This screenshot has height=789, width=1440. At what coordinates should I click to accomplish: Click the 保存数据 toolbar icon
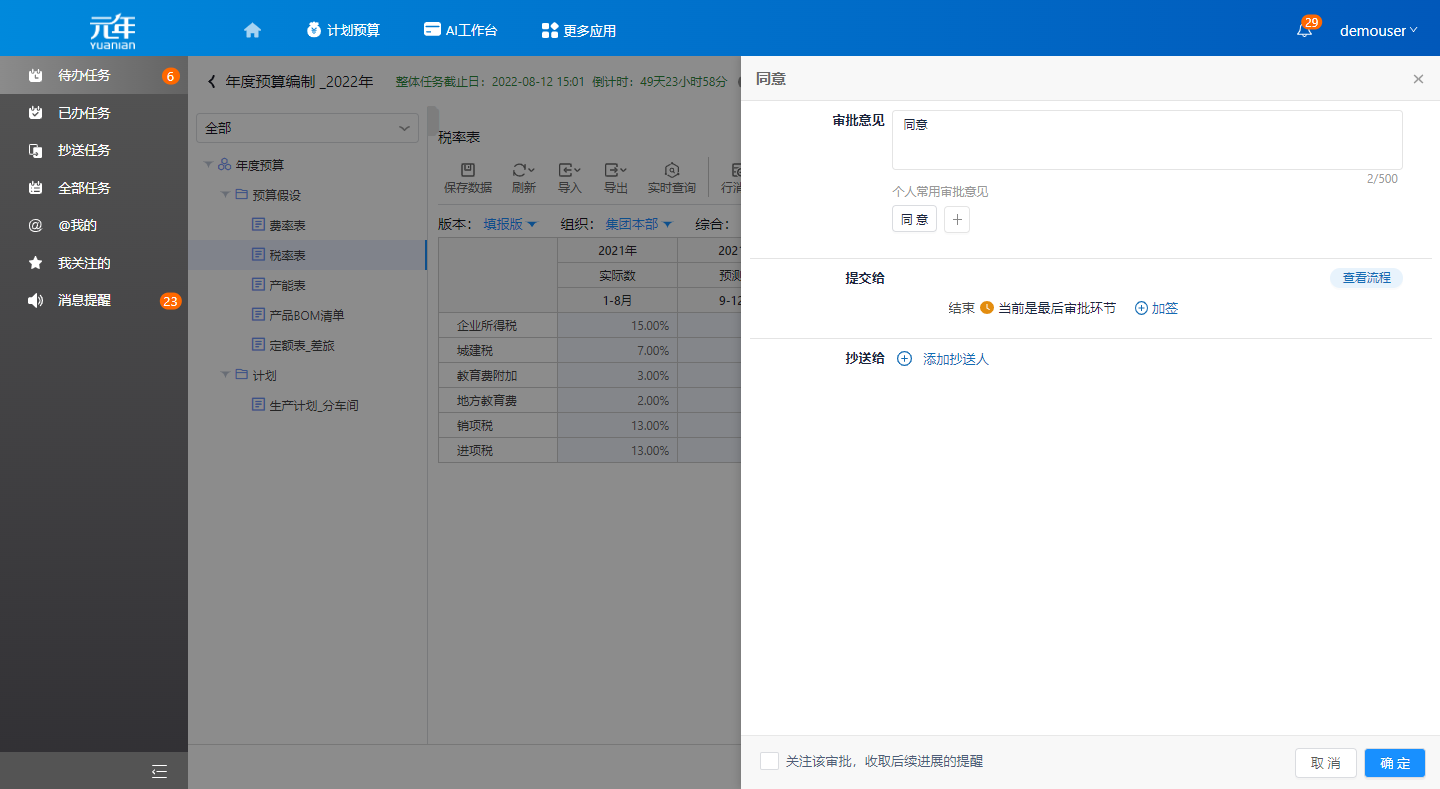(x=467, y=170)
